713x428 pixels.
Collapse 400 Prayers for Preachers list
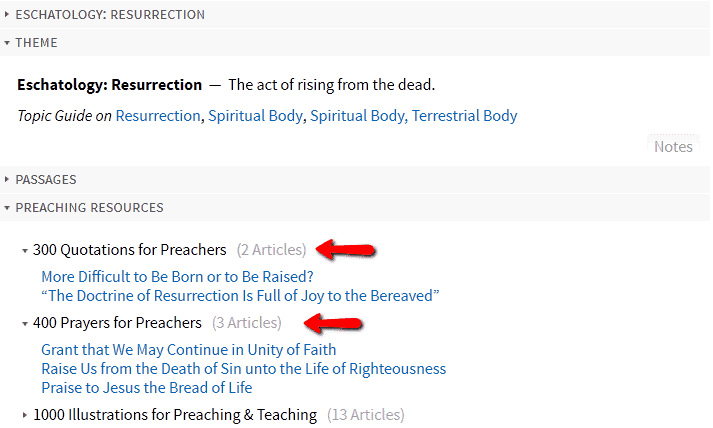(x=25, y=323)
